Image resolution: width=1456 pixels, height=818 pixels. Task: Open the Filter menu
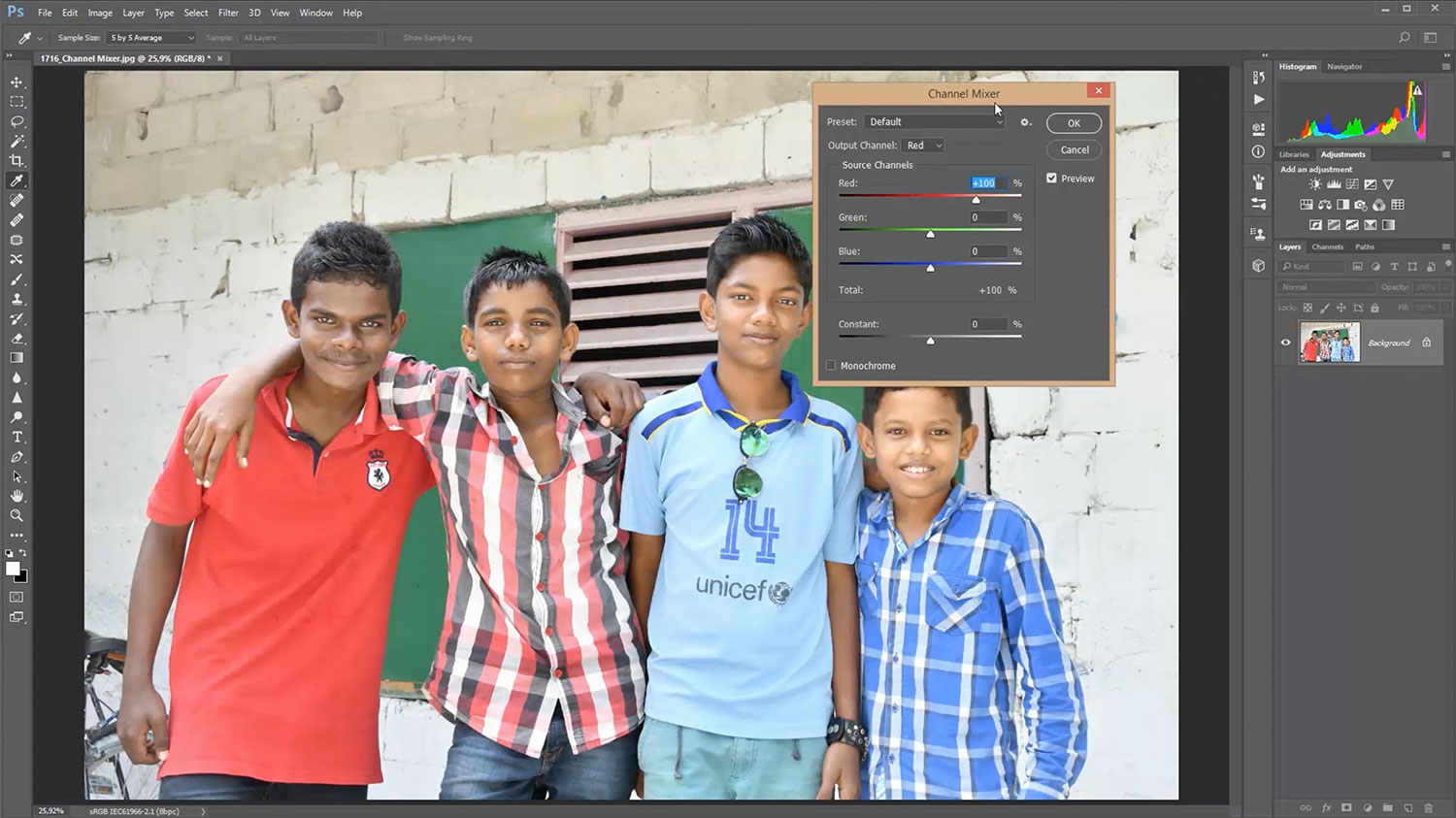(228, 13)
